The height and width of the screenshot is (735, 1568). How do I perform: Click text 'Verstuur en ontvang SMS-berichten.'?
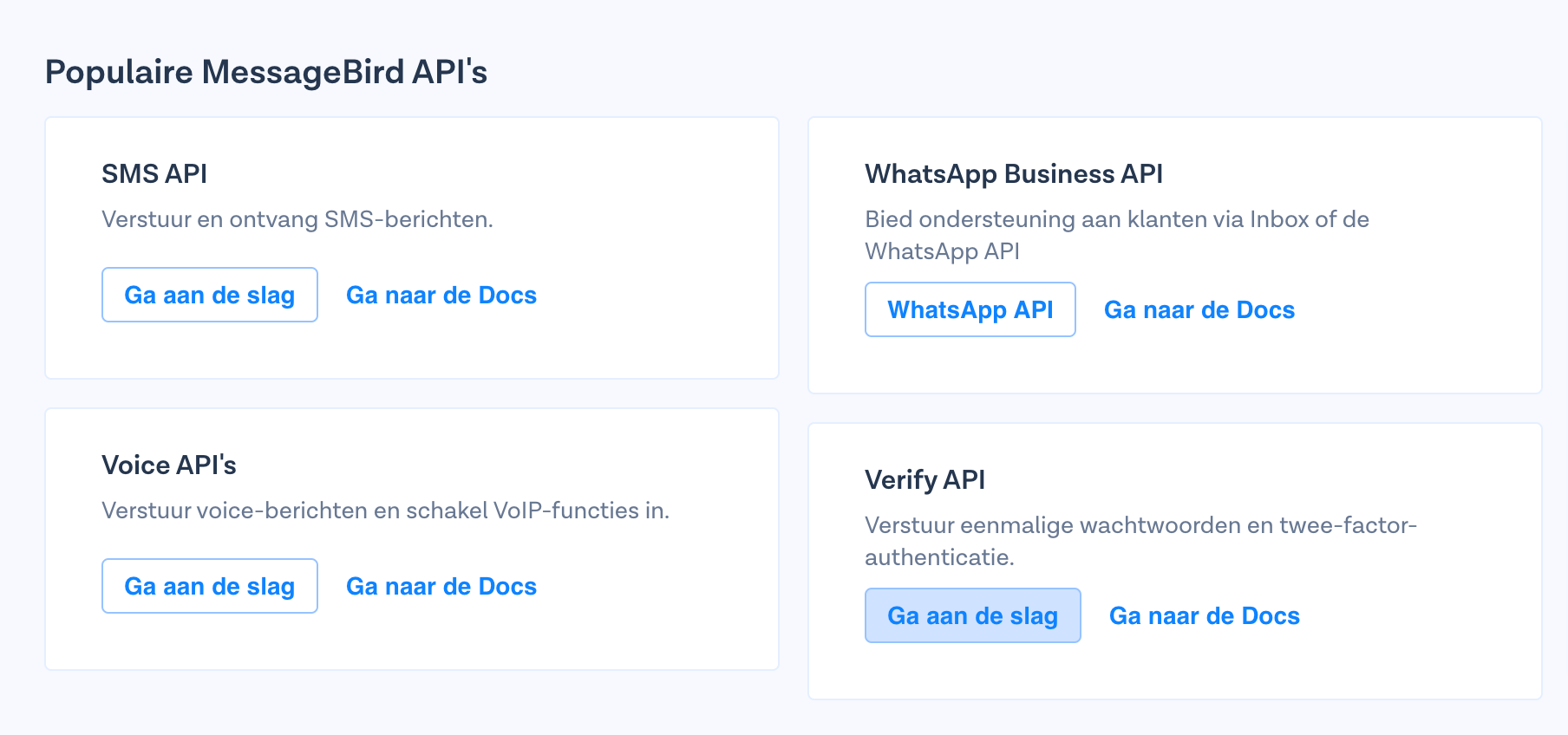click(x=297, y=218)
